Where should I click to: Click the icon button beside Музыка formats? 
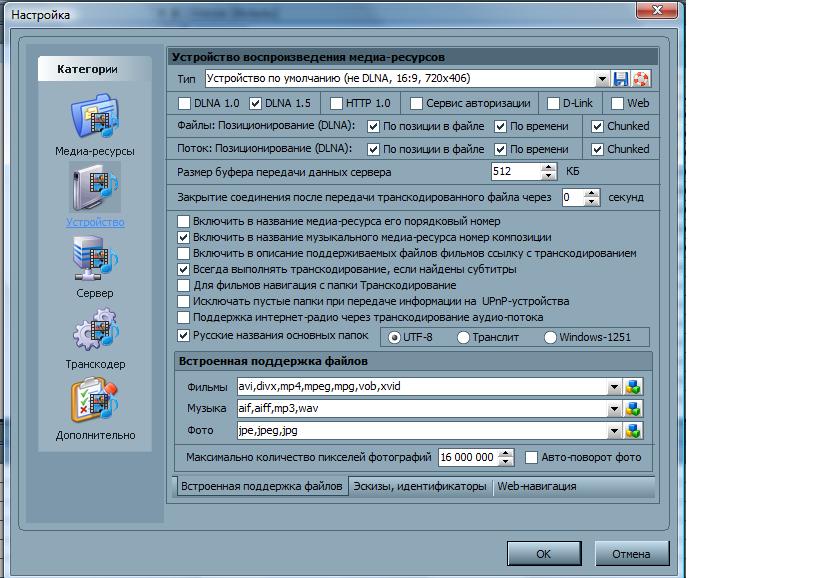(x=632, y=409)
